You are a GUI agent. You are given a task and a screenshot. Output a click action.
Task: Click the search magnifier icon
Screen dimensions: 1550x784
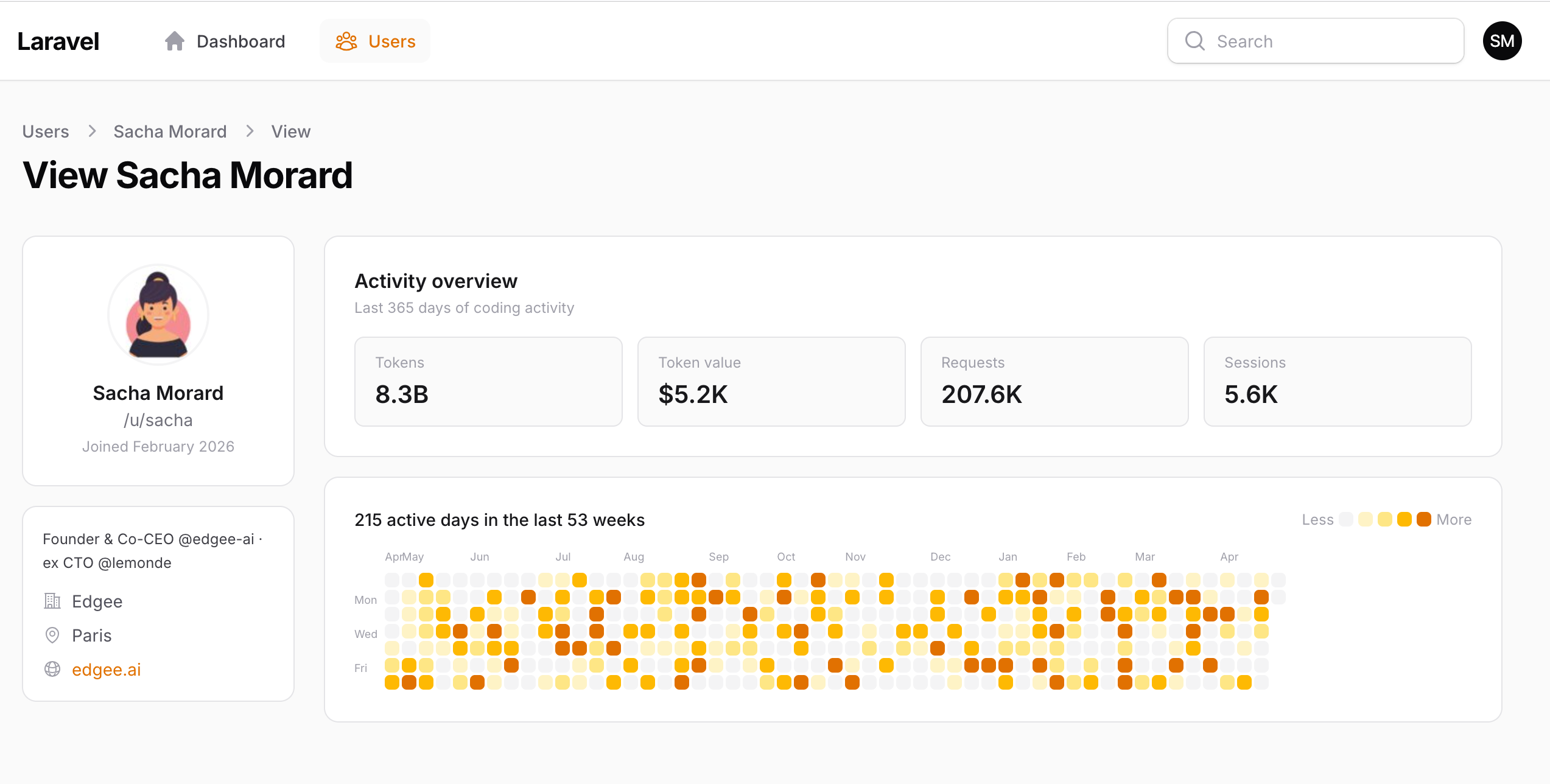pyautogui.click(x=1194, y=41)
